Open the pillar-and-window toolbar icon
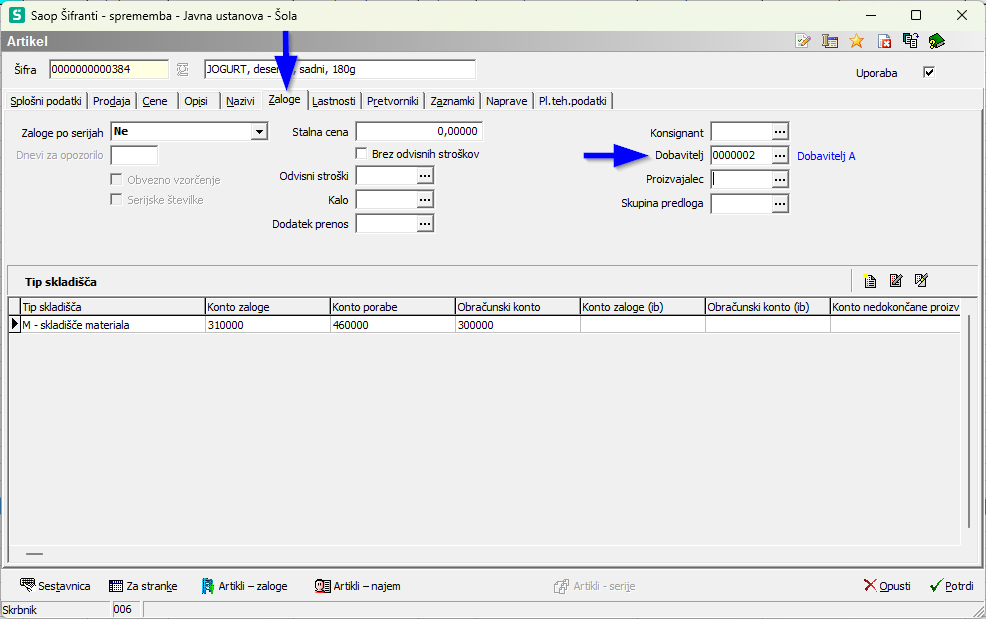This screenshot has height=619, width=986. point(830,42)
